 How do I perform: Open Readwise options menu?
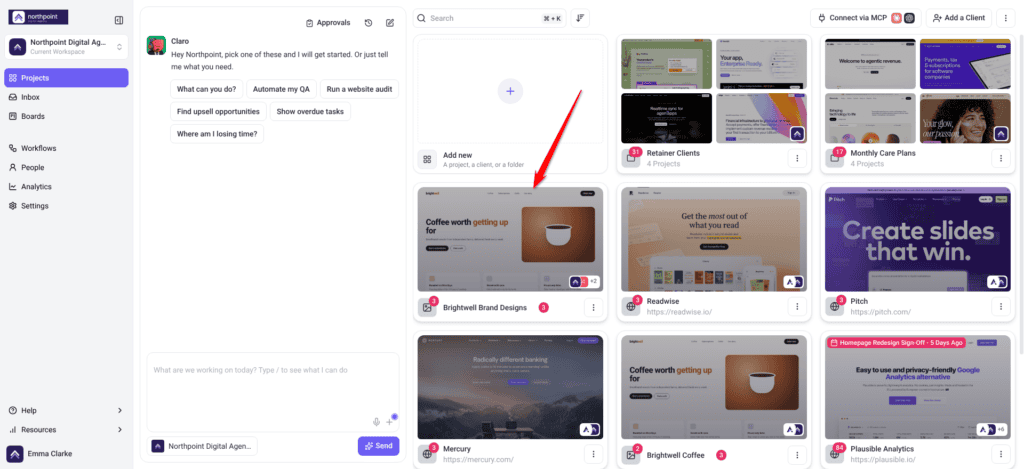[797, 307]
